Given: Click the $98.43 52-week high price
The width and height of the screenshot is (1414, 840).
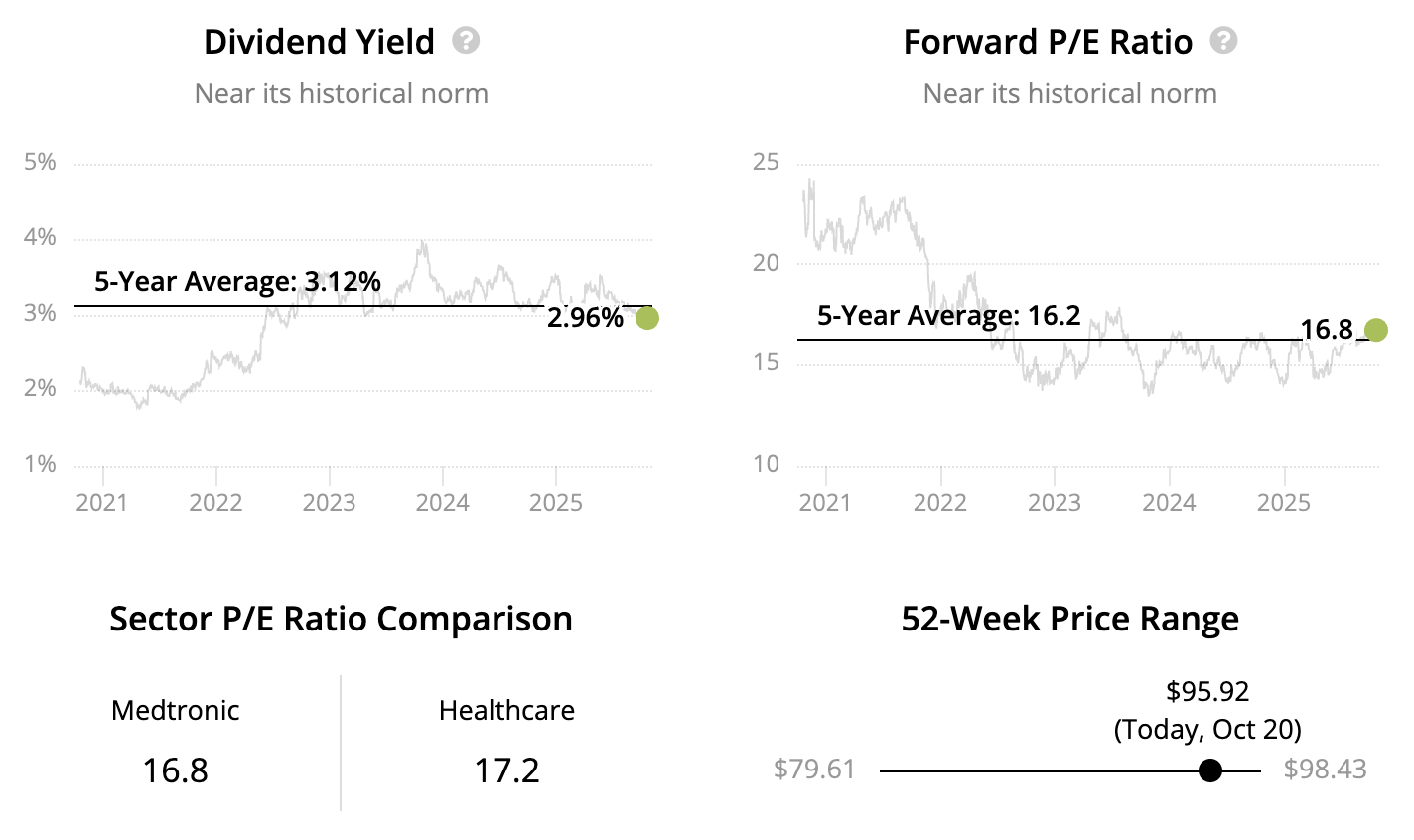Looking at the screenshot, I should 1325,770.
